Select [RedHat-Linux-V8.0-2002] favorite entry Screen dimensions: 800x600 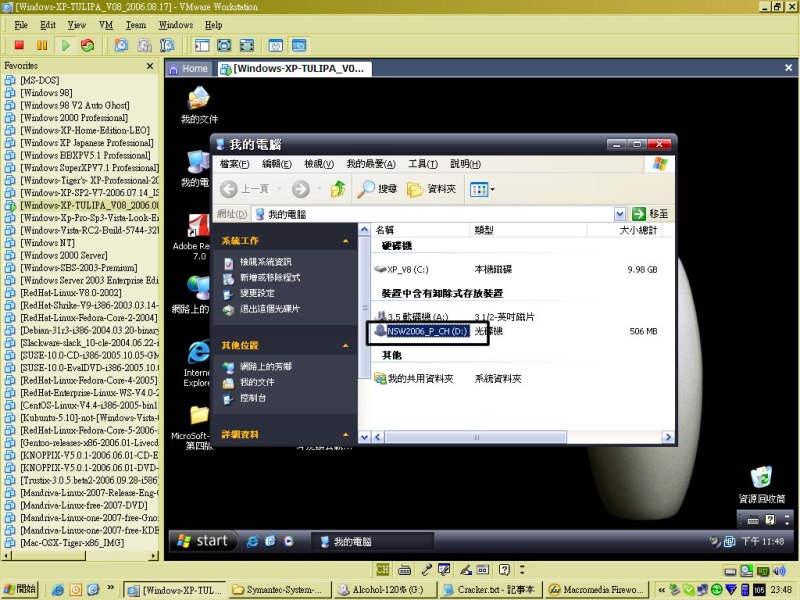coord(71,292)
